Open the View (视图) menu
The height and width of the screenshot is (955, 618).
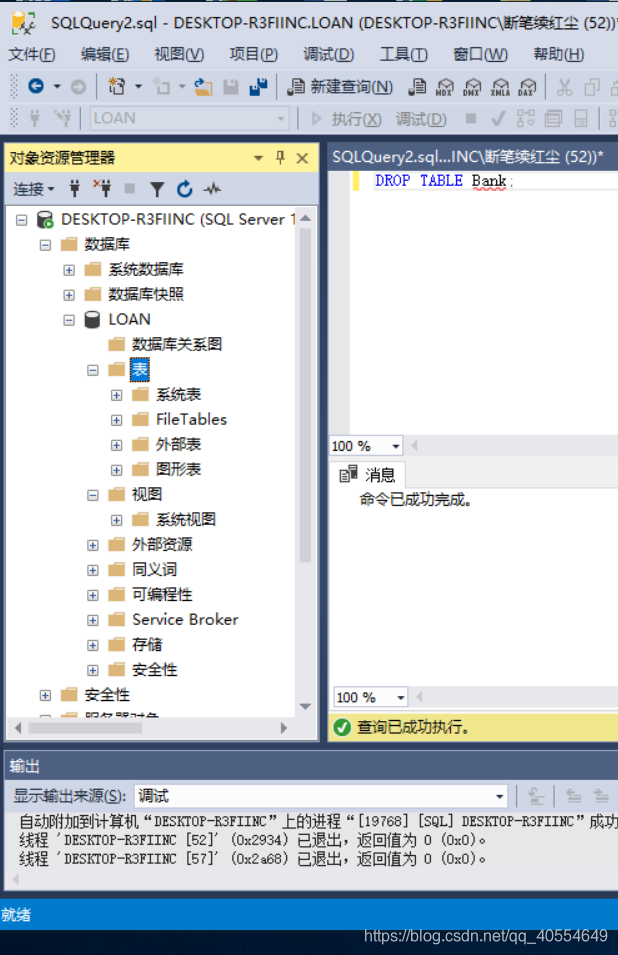(179, 54)
